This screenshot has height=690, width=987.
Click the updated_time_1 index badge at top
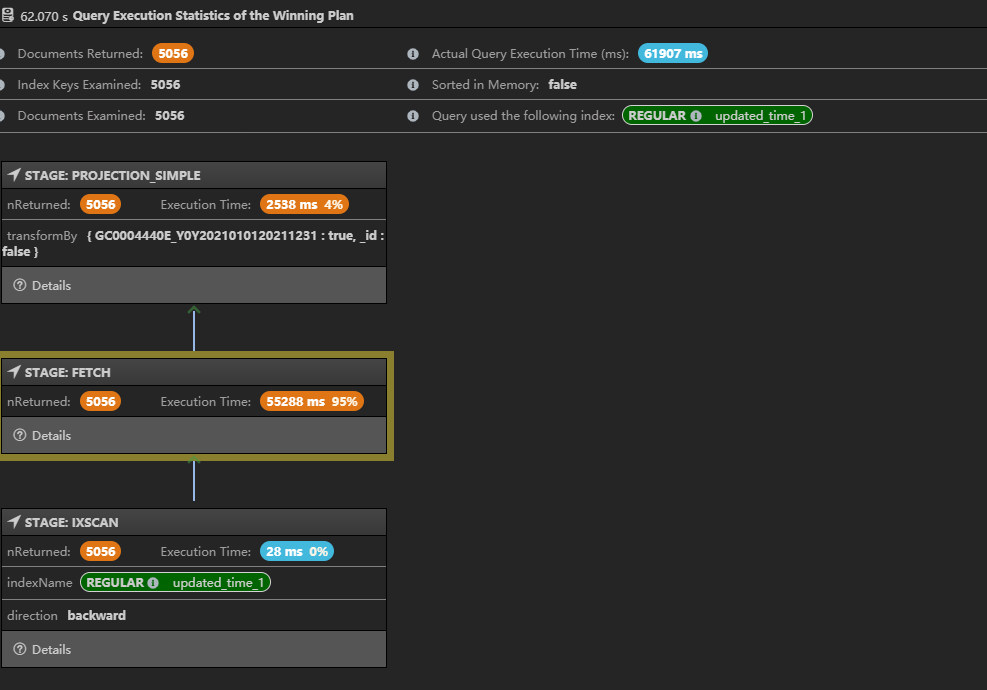pyautogui.click(x=717, y=116)
